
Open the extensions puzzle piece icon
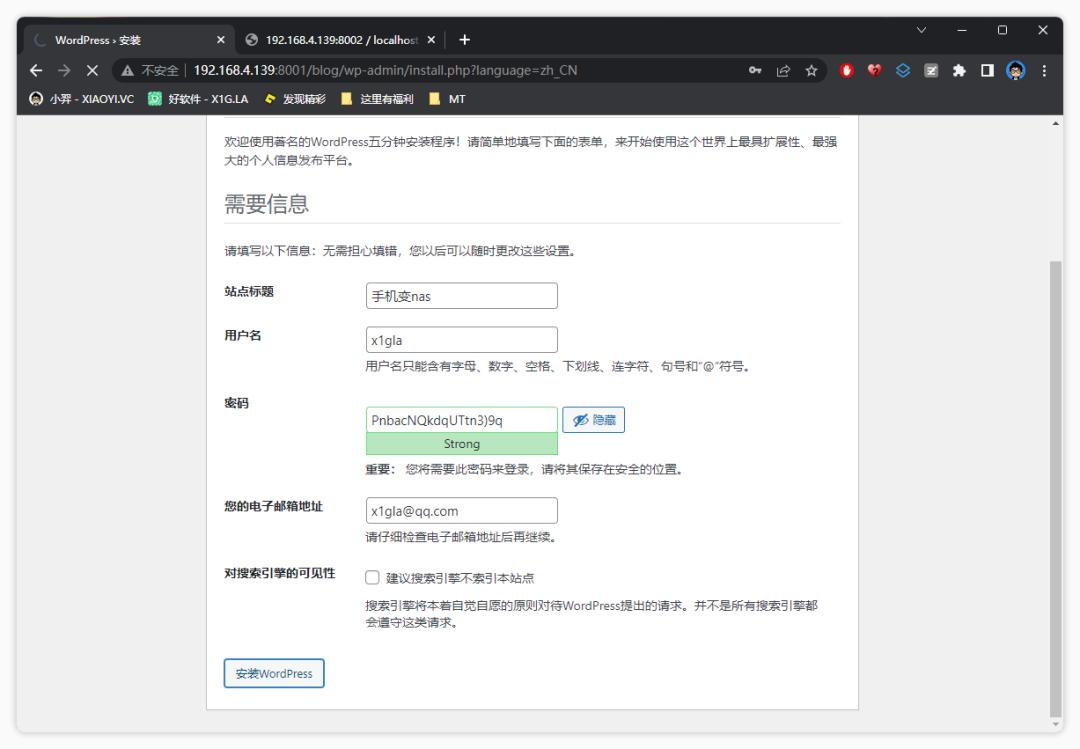[x=958, y=70]
